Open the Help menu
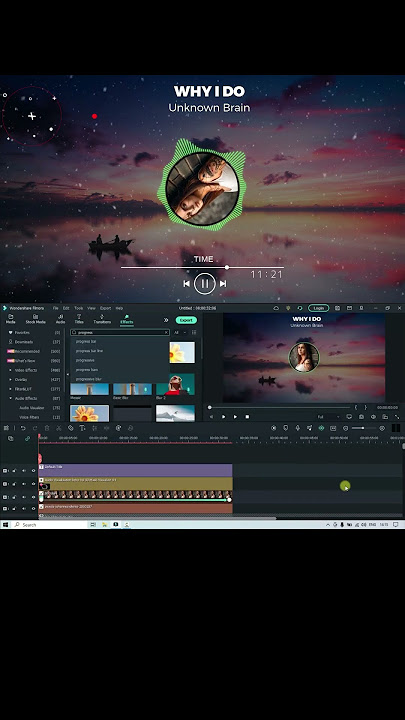The image size is (405, 720). [x=119, y=308]
